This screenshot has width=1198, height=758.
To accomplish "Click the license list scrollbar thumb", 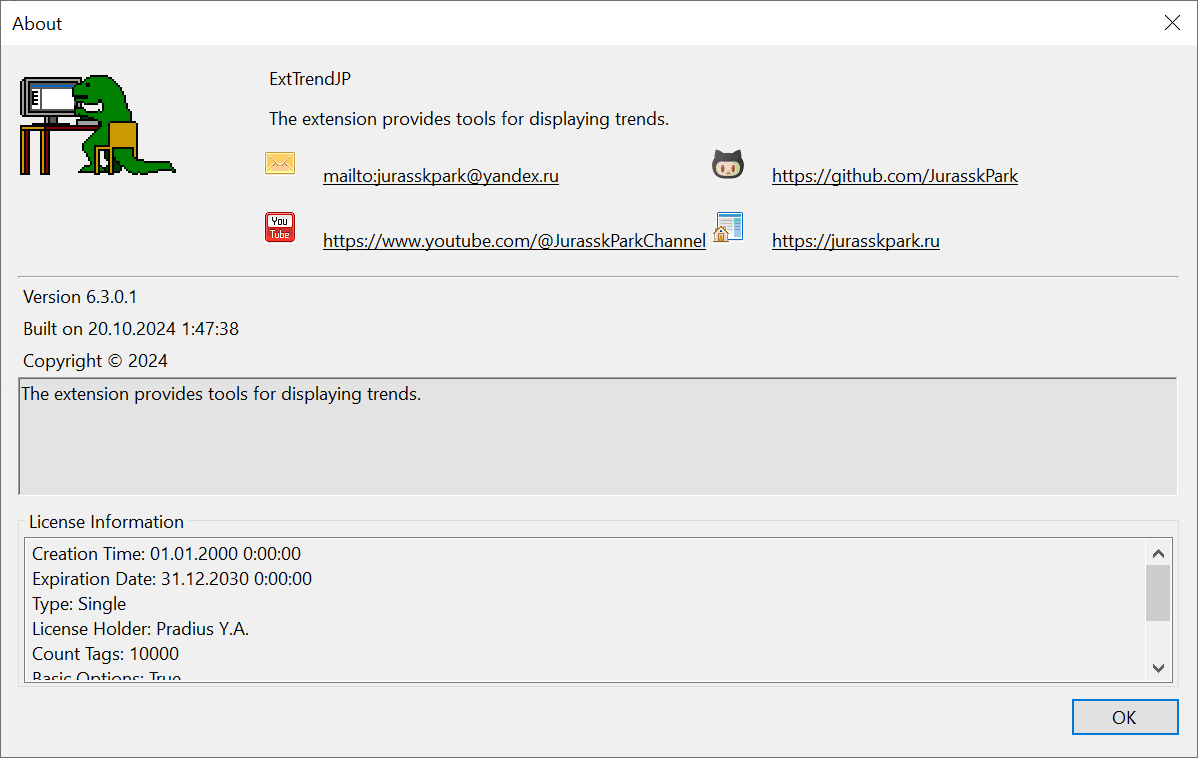I will pos(1158,593).
